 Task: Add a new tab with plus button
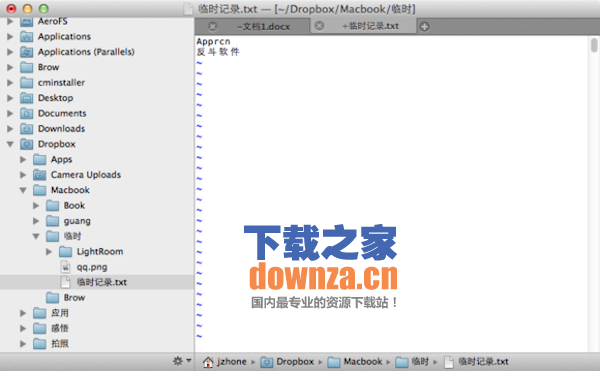424,26
